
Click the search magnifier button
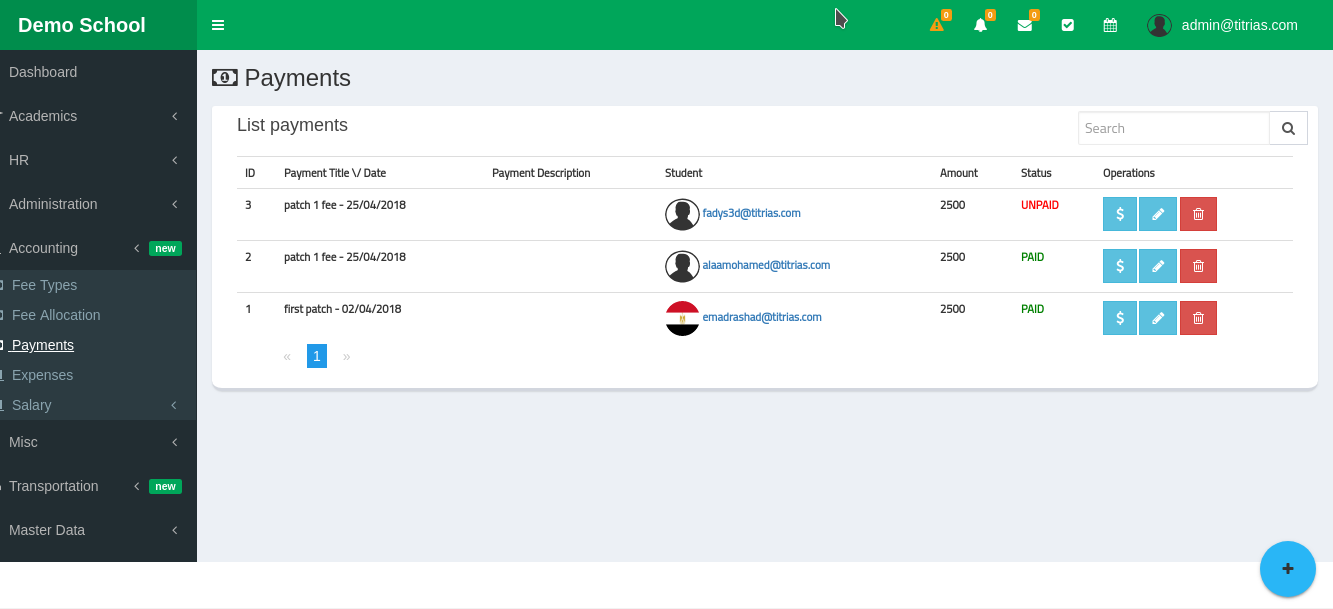1288,128
